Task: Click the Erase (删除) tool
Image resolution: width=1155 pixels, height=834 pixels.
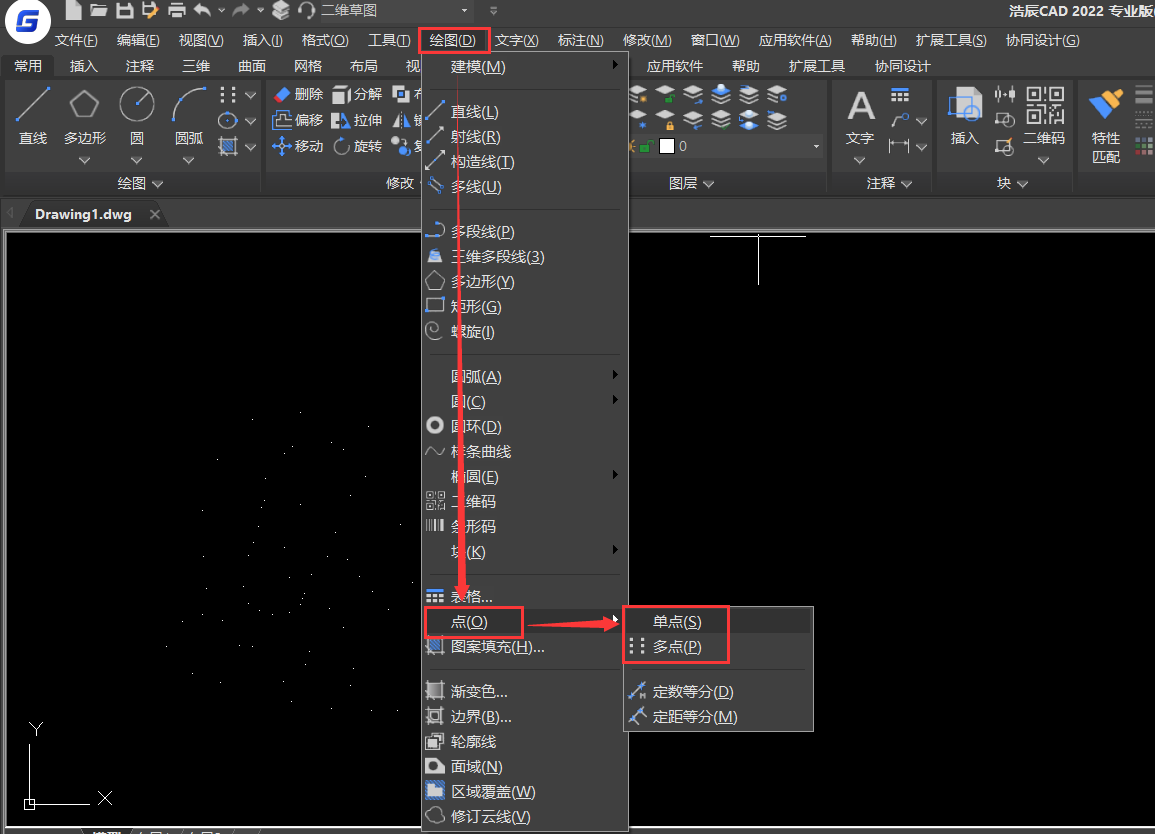Action: coord(298,94)
